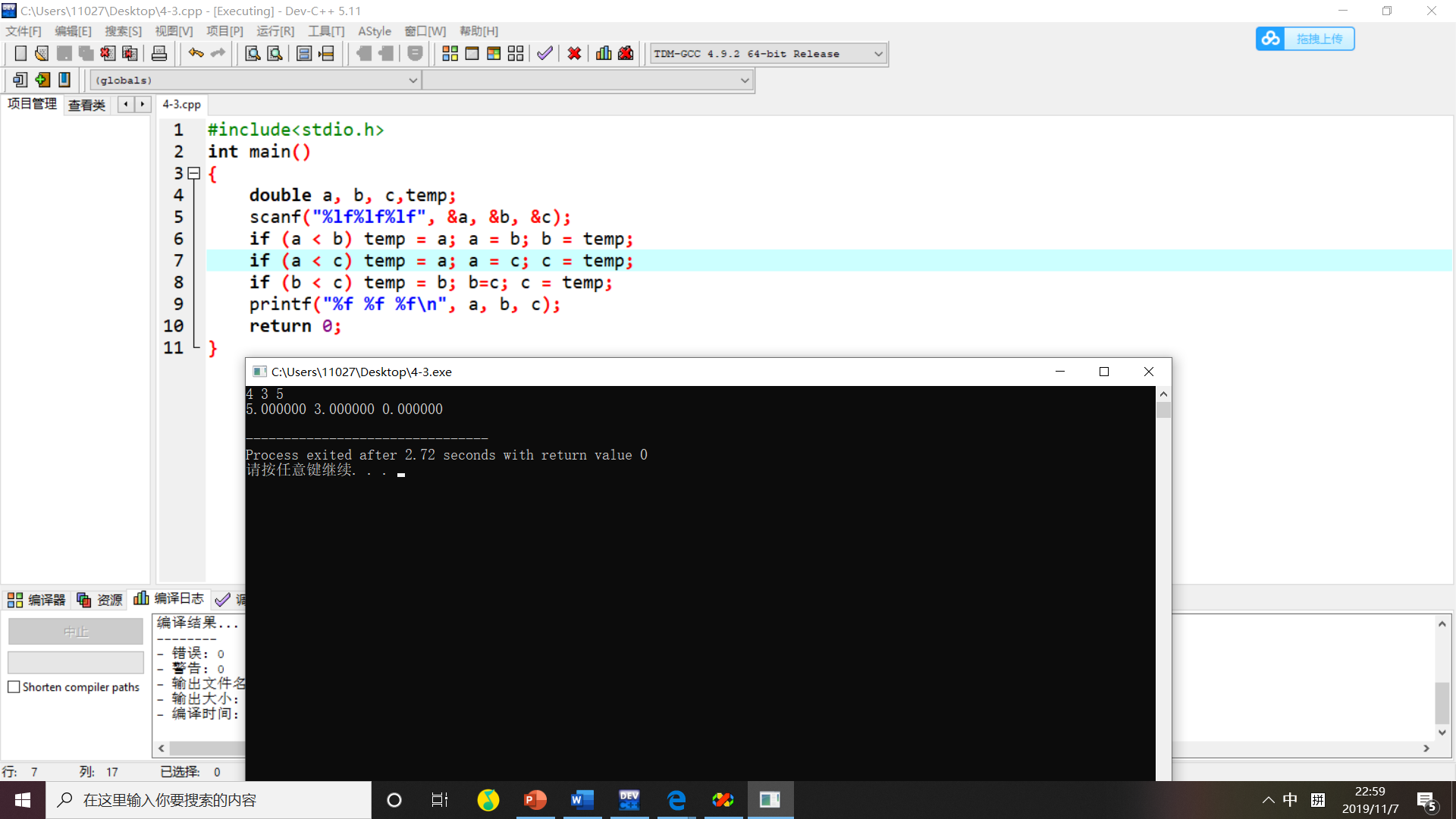Stop execution with the red X icon
This screenshot has width=1456, height=819.
574,53
